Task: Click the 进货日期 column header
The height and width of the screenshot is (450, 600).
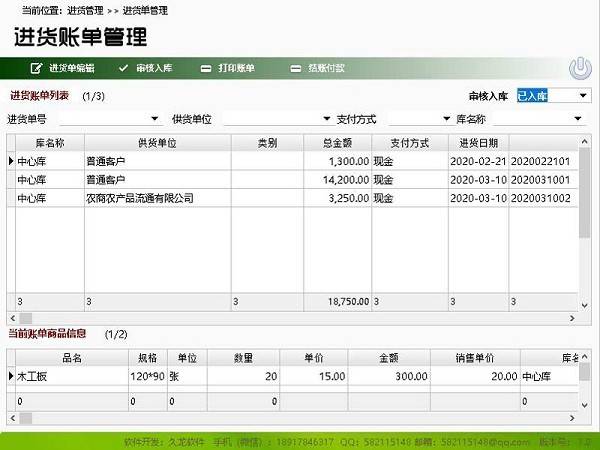Action: [x=476, y=143]
